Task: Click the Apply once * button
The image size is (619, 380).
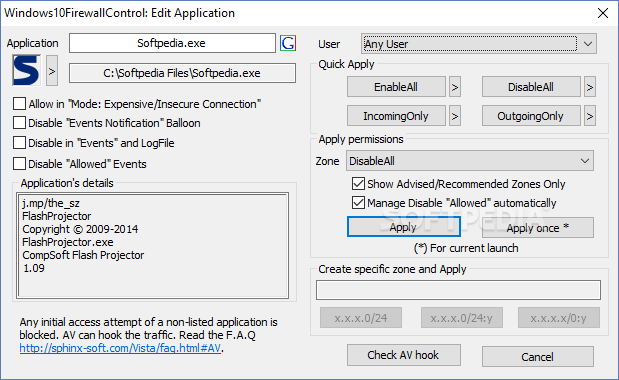Action: [537, 228]
